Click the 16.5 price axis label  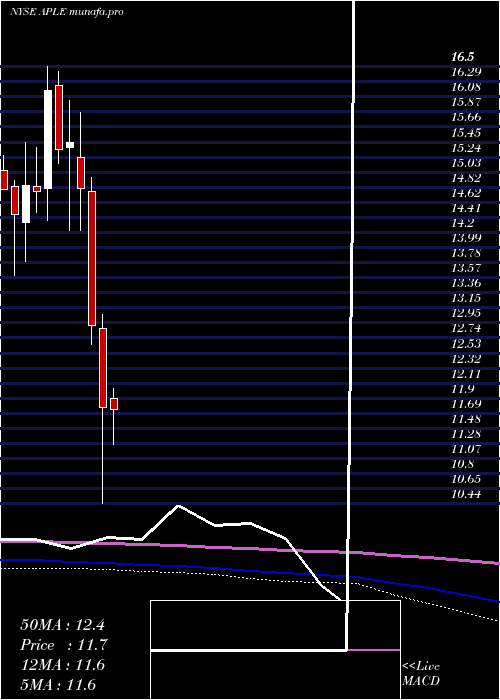pos(462,57)
